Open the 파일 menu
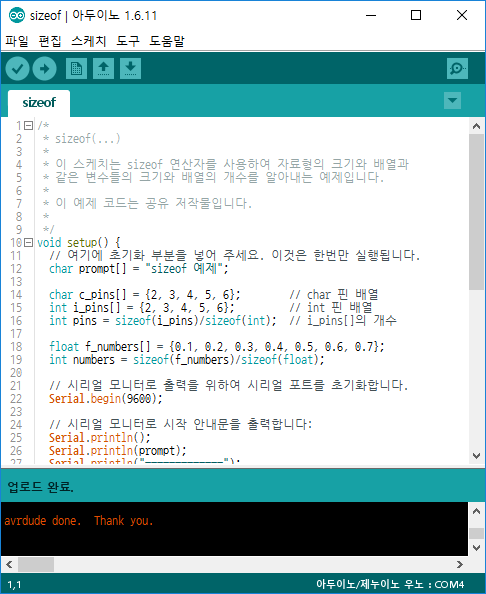Viewport: 486px width, 594px height. click(x=17, y=41)
